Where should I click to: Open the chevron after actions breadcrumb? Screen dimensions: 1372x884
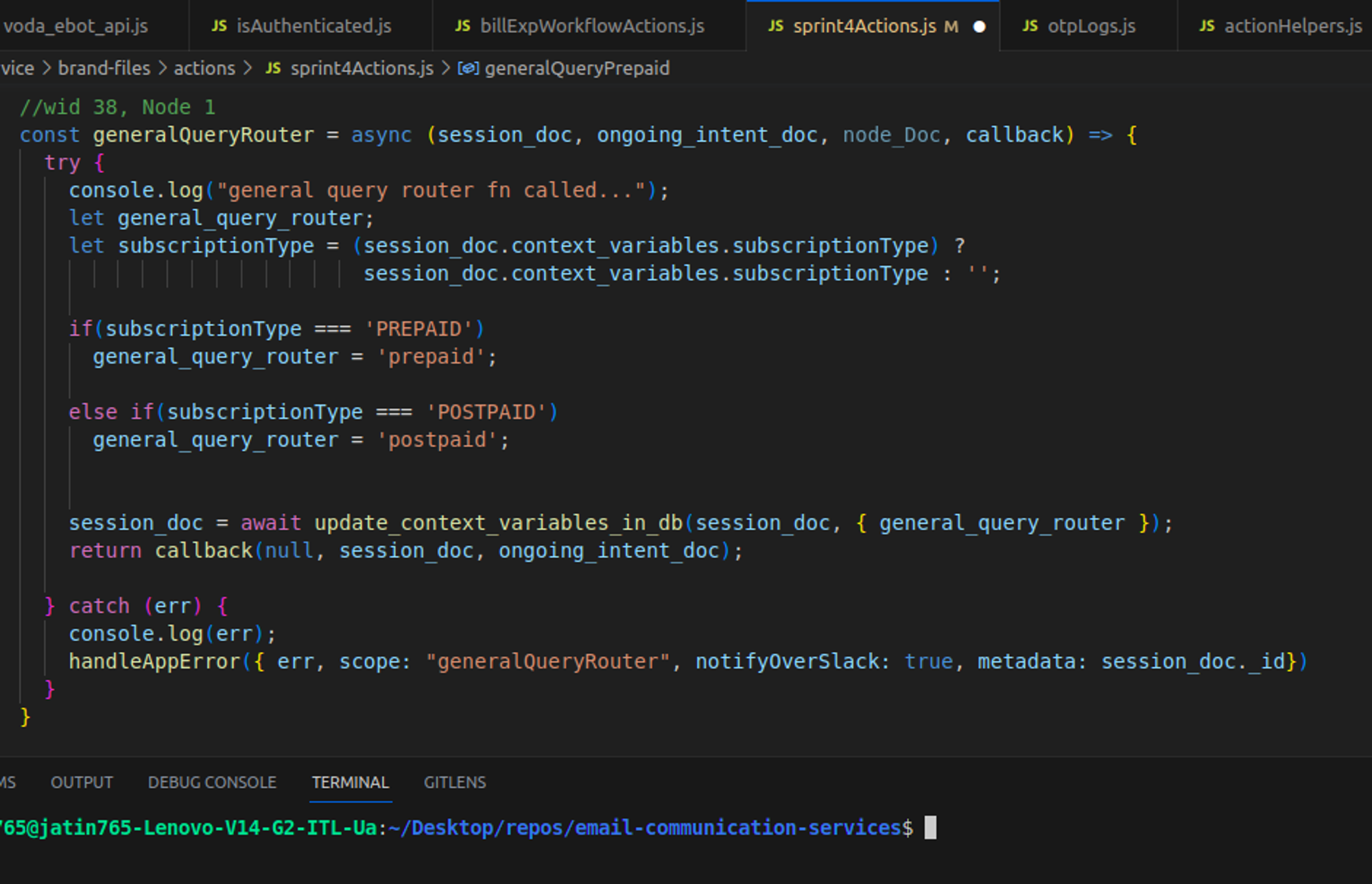[x=247, y=68]
